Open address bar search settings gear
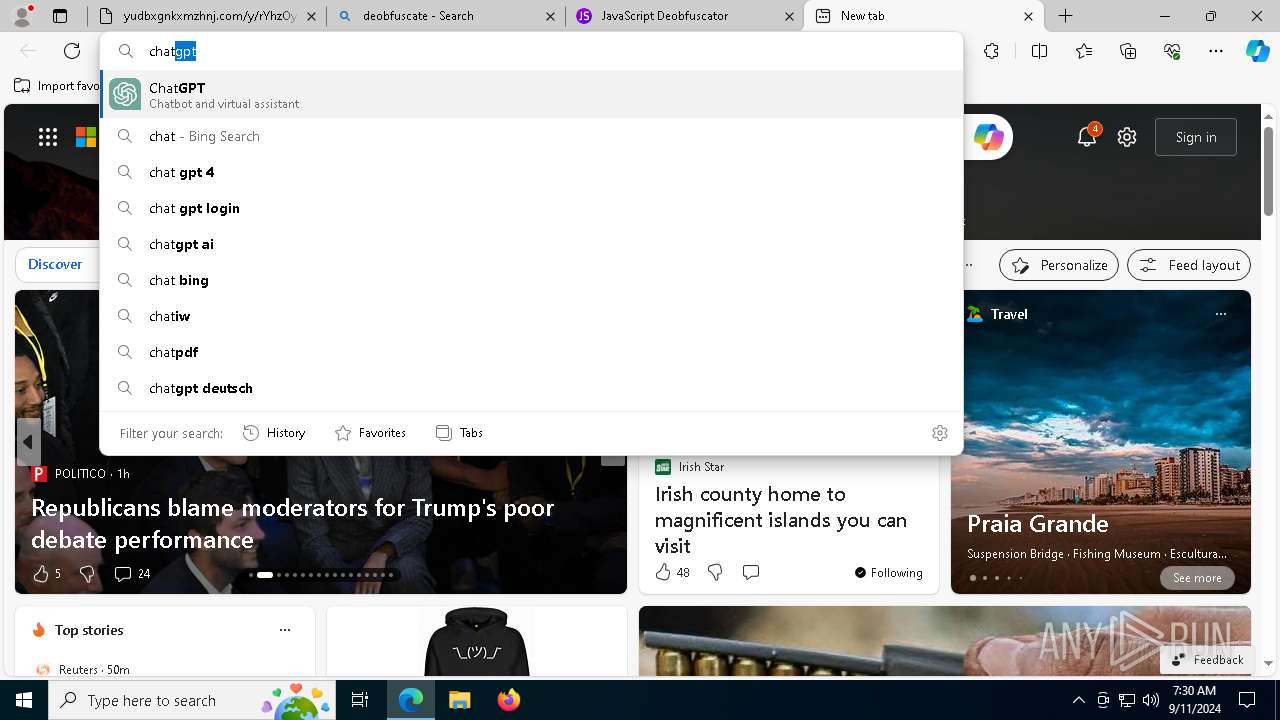The image size is (1280, 720). click(x=940, y=433)
